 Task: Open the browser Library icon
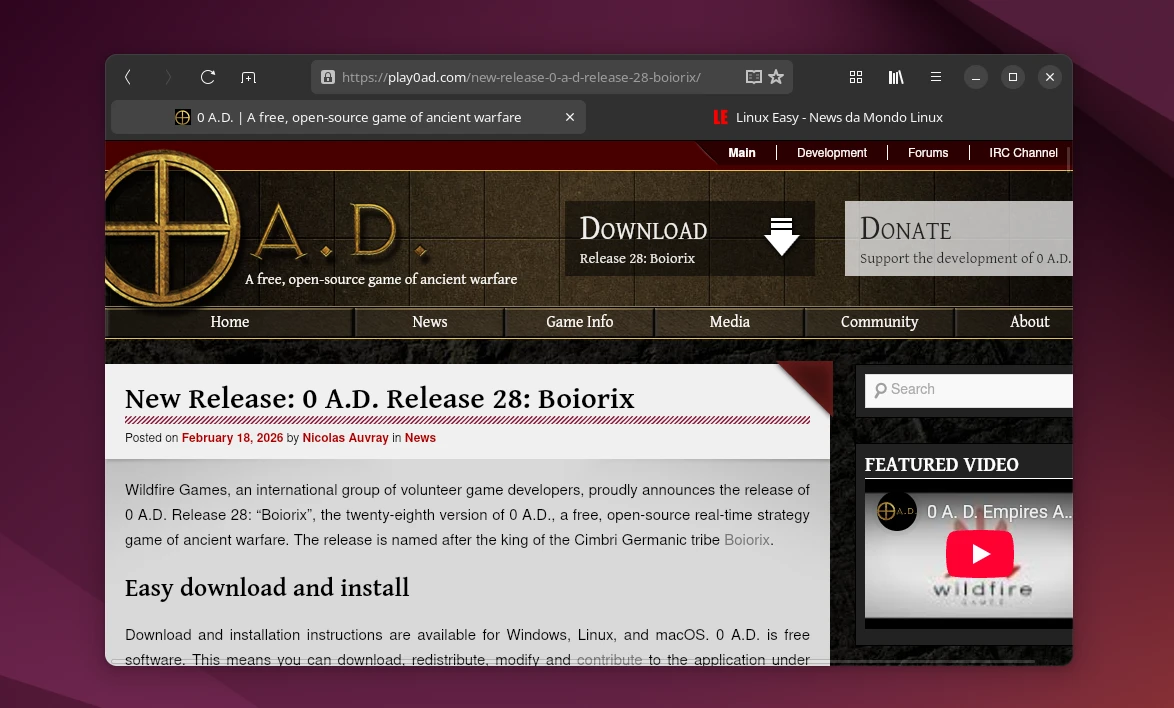tap(895, 77)
